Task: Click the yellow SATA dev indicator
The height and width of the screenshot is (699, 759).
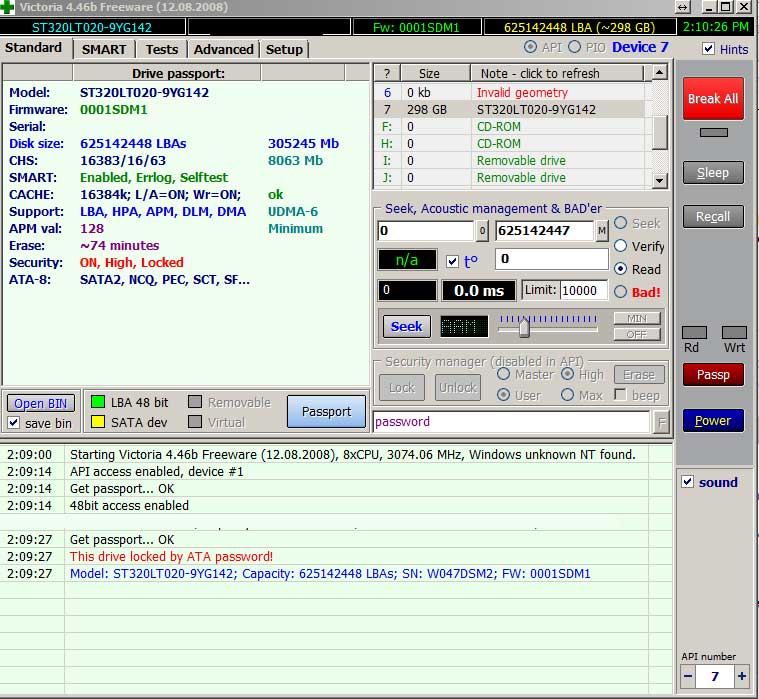Action: (x=98, y=421)
